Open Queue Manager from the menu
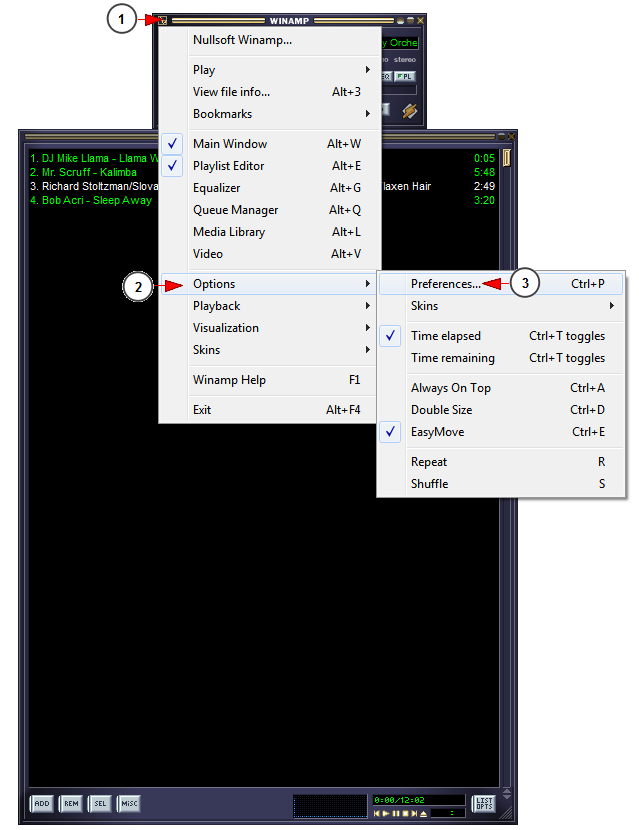The image size is (639, 830). [x=269, y=210]
